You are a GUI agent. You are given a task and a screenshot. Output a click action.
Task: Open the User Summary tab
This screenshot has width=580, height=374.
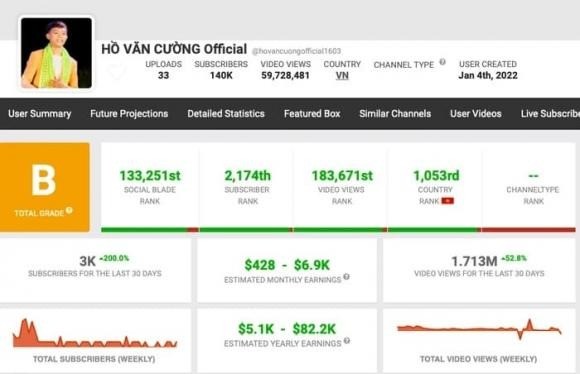click(40, 114)
